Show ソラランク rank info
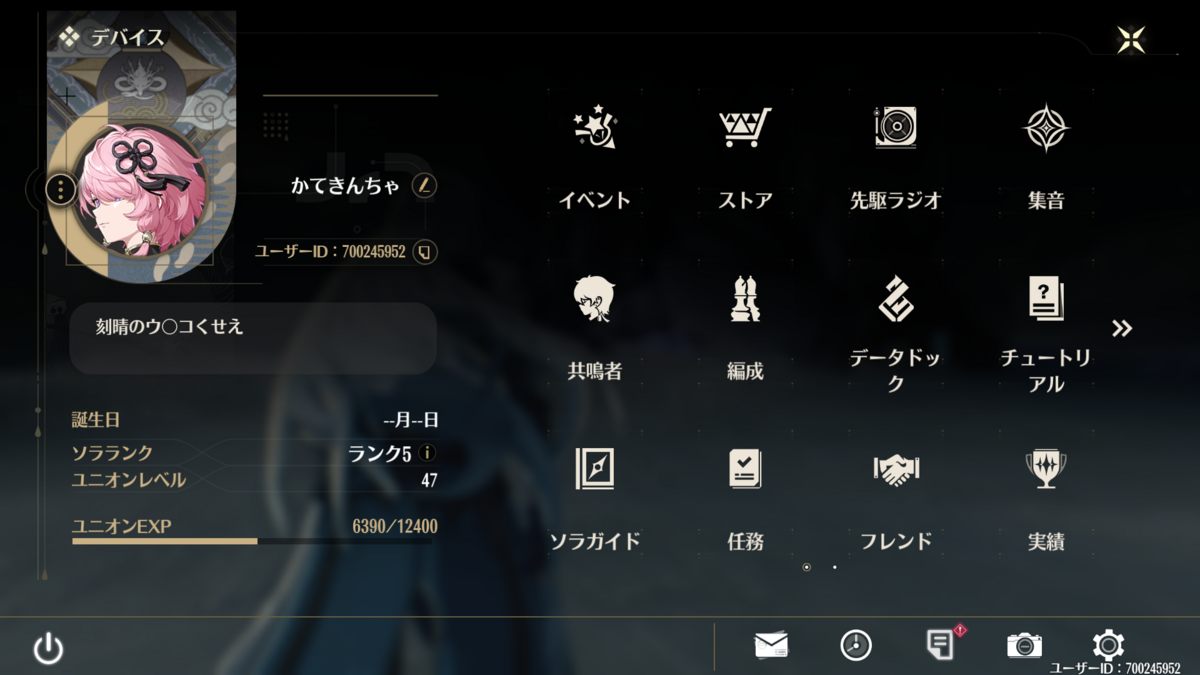The width and height of the screenshot is (1200, 675). pyautogui.click(x=427, y=453)
